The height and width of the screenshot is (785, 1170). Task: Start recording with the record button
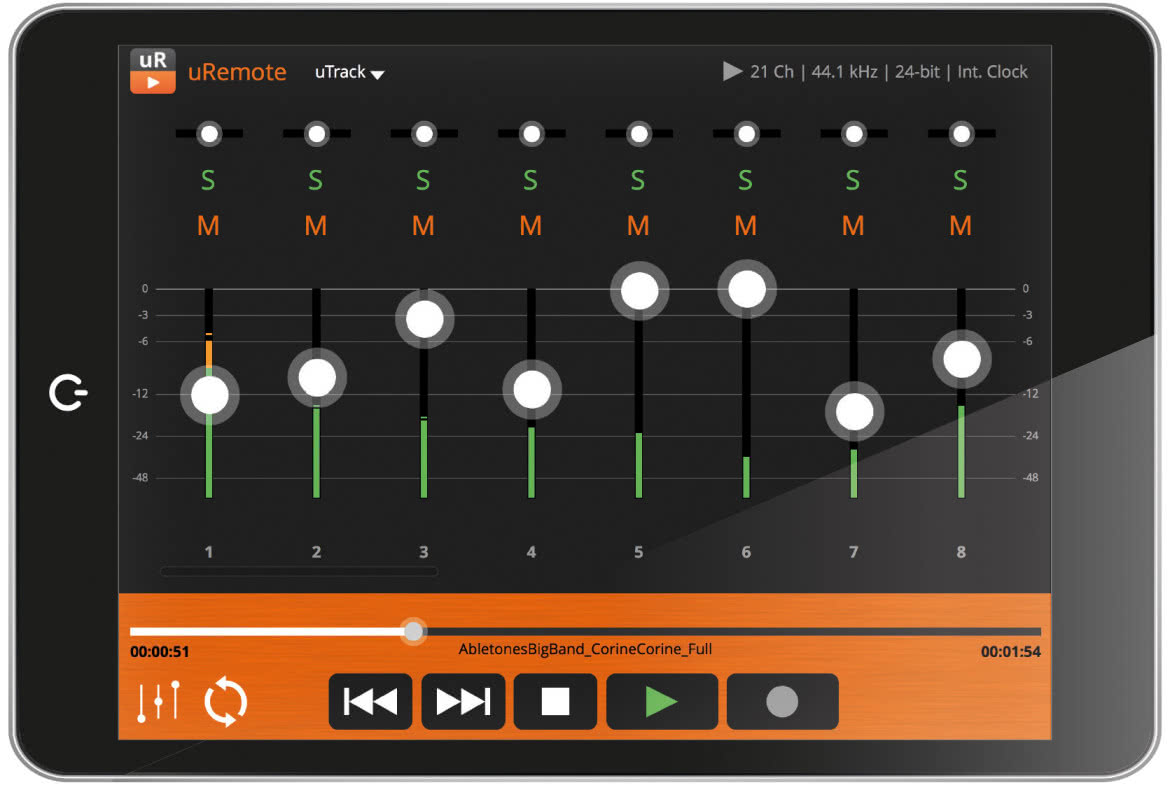pyautogui.click(x=782, y=701)
